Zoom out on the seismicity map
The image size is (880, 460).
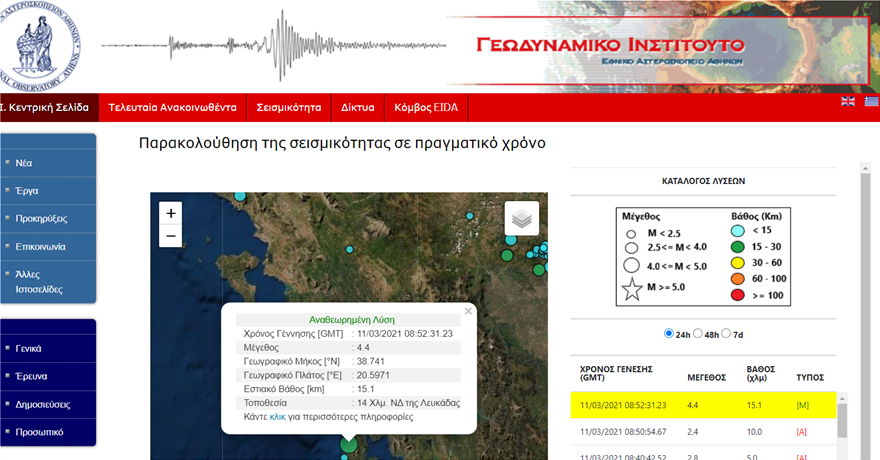pos(171,236)
